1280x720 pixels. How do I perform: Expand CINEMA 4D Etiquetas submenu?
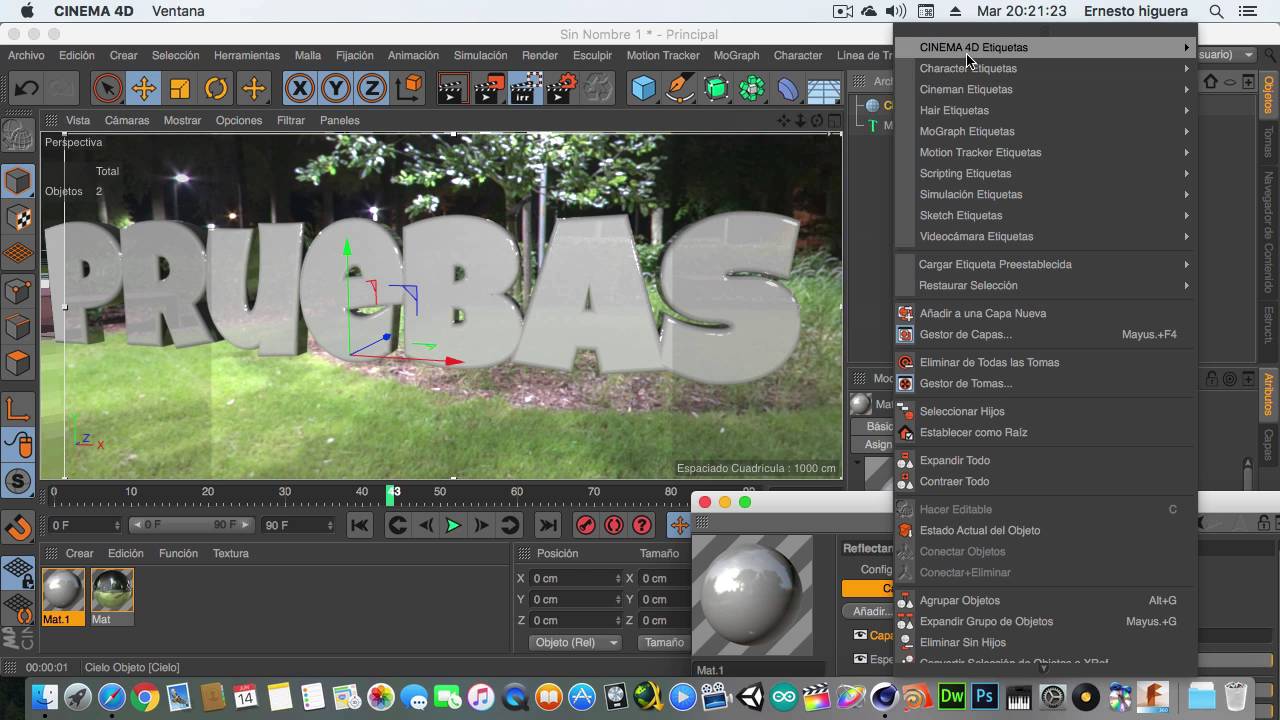[x=1045, y=47]
